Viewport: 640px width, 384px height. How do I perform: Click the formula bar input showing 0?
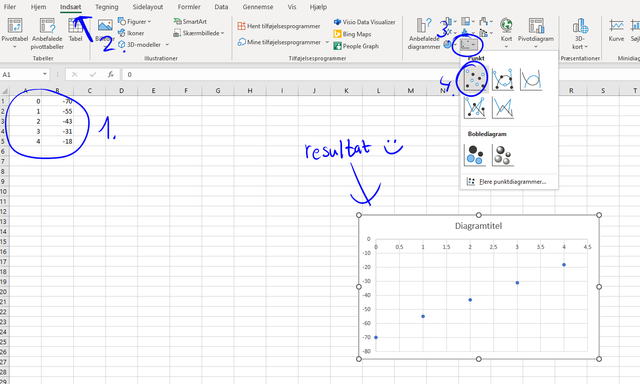click(x=380, y=74)
